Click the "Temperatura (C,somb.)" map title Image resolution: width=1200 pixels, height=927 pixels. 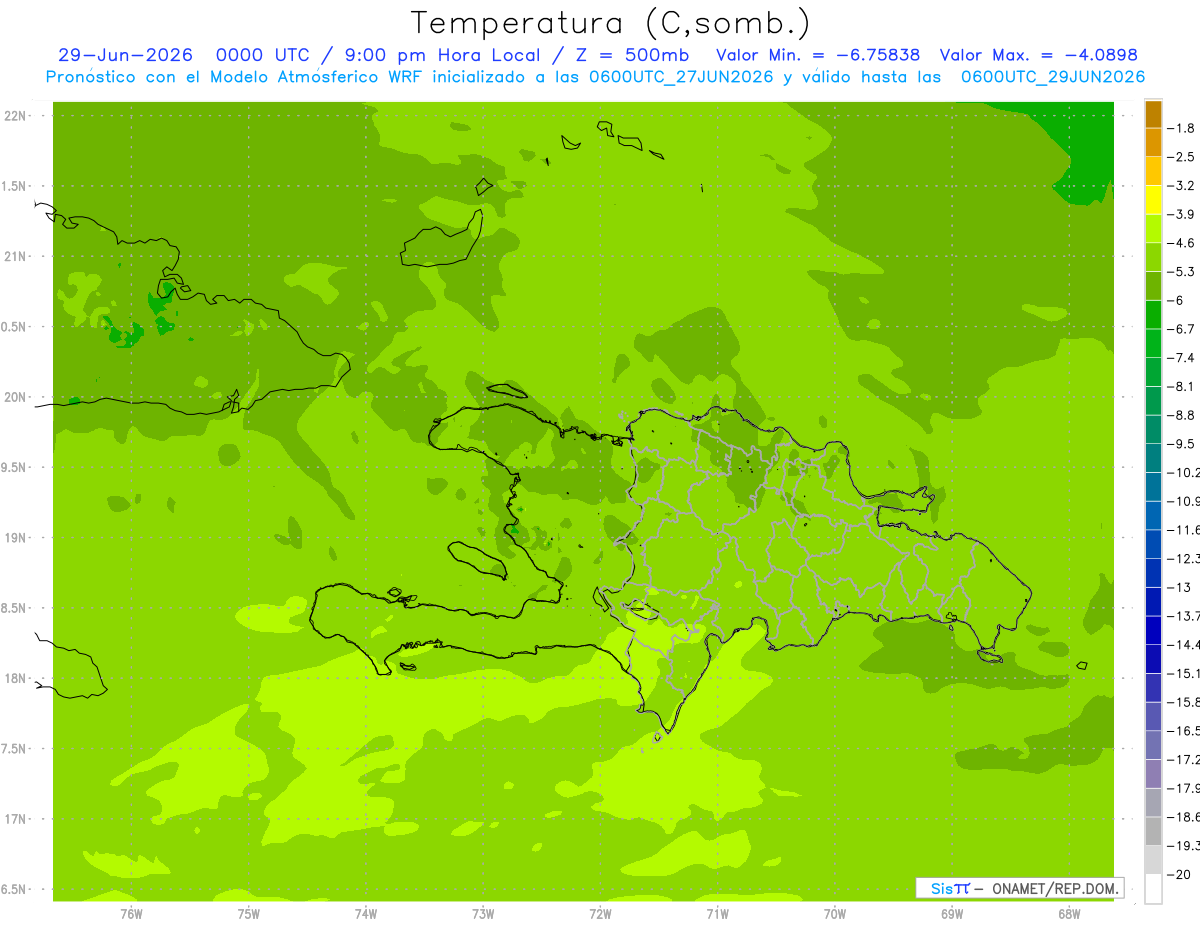611,23
